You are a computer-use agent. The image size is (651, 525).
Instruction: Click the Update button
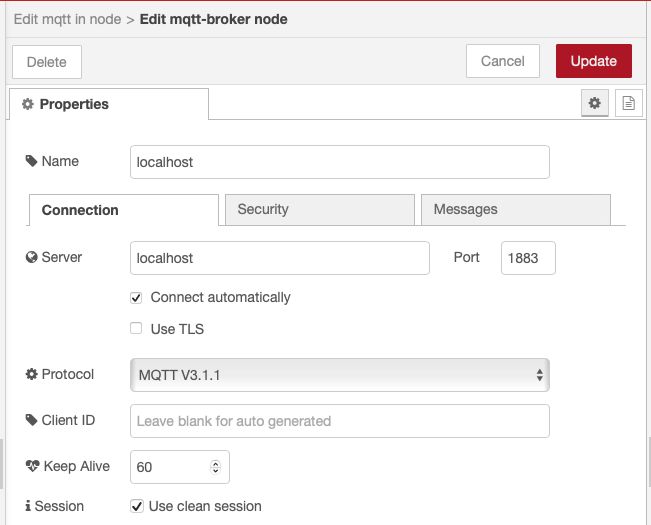click(x=594, y=61)
